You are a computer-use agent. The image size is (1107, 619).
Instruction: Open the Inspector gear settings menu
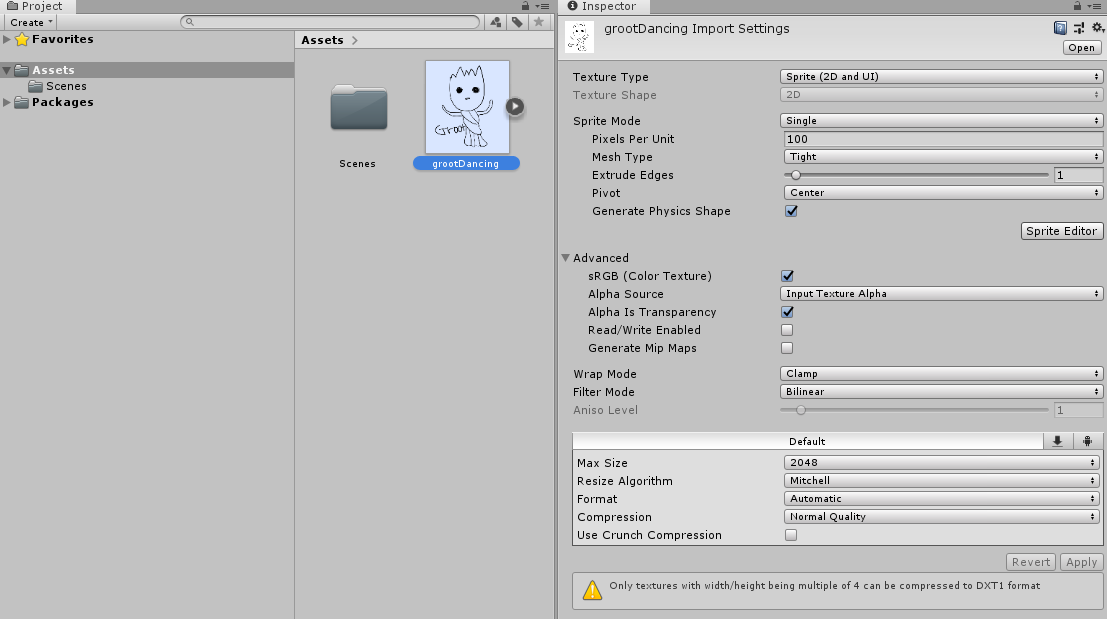pos(1098,28)
